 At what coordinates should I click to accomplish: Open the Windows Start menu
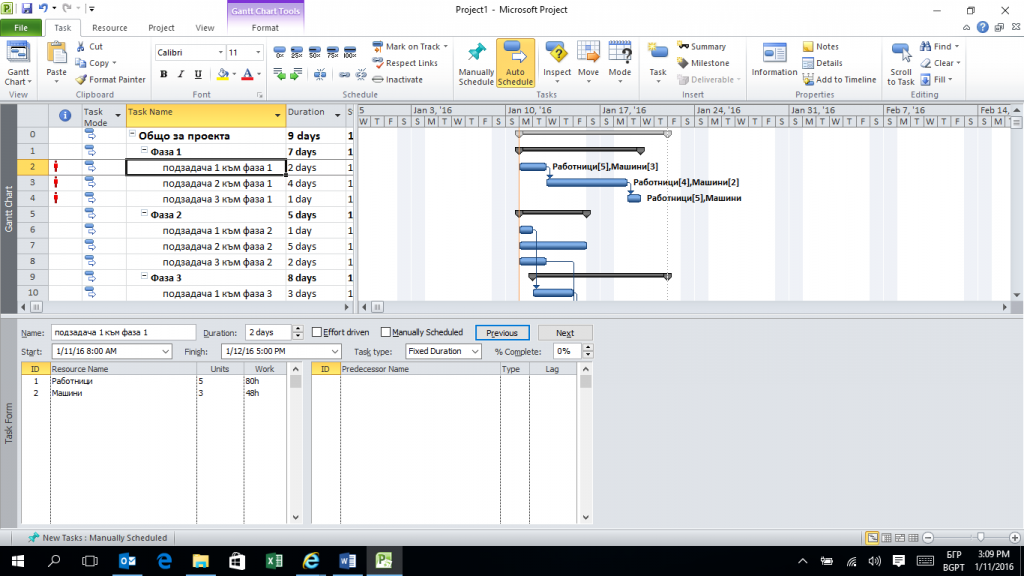click(18, 560)
